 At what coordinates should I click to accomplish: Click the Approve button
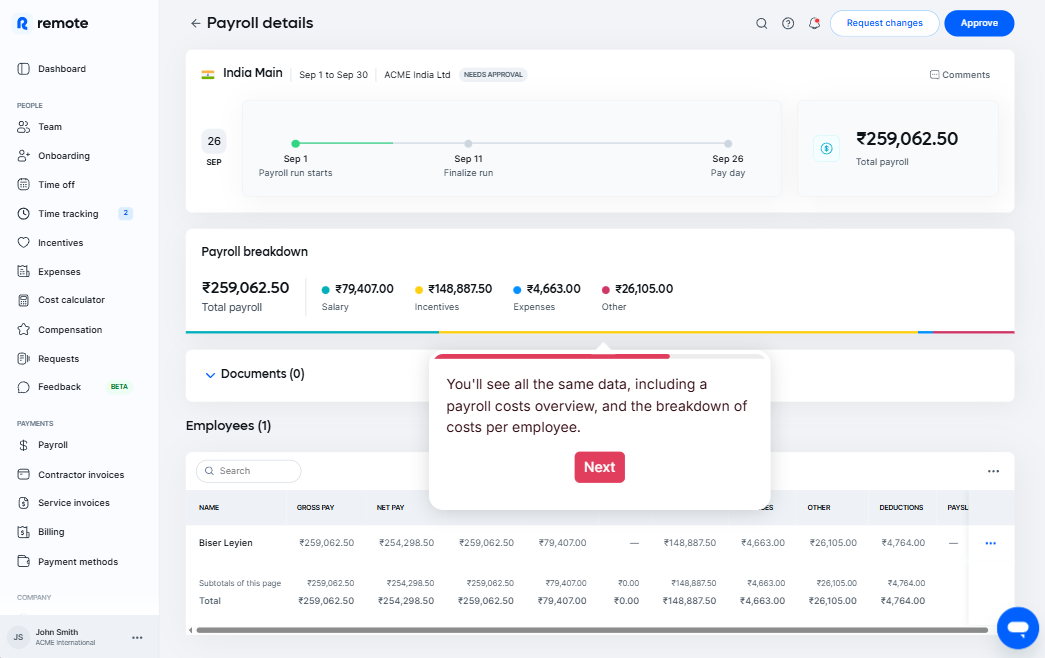(x=979, y=23)
